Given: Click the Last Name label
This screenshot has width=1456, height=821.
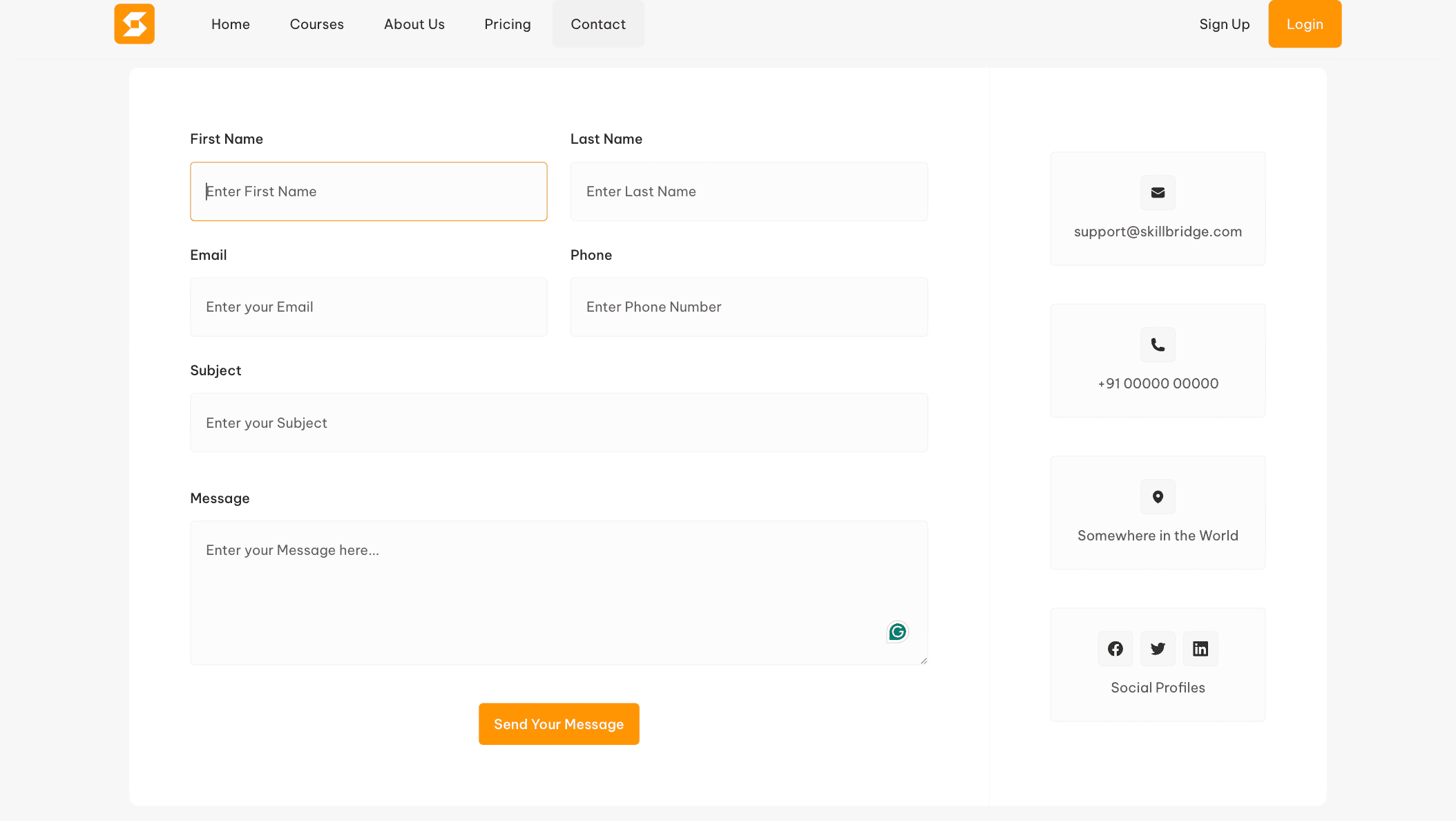Looking at the screenshot, I should (606, 139).
